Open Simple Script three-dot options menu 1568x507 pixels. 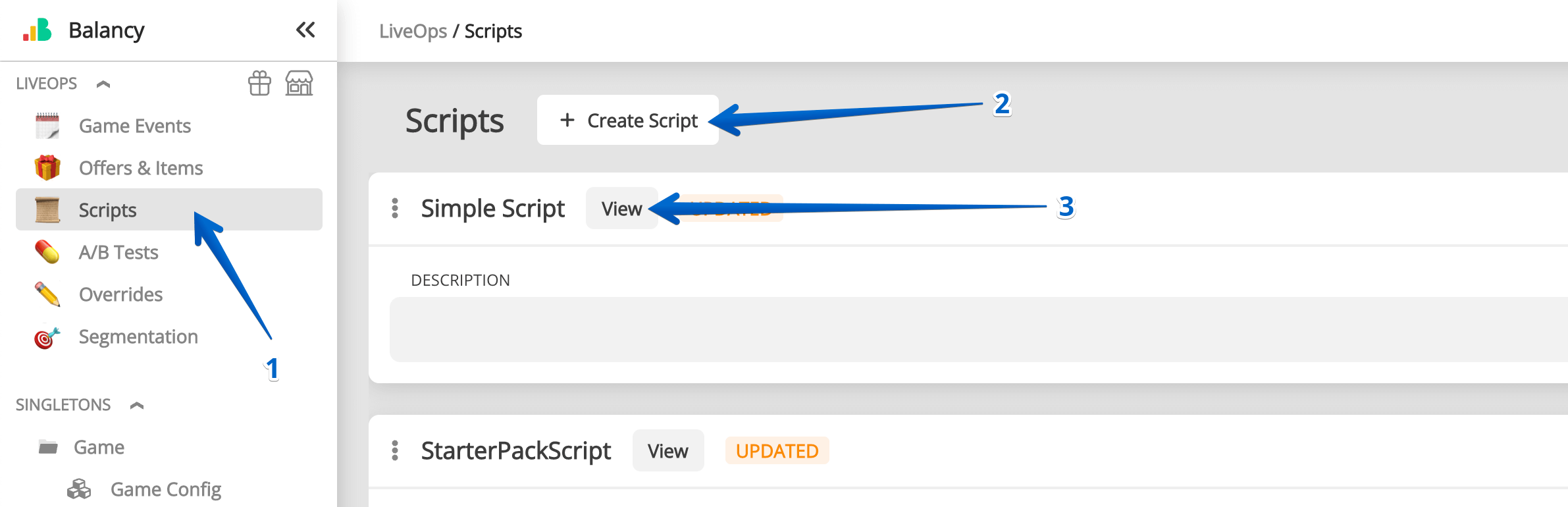(x=395, y=208)
